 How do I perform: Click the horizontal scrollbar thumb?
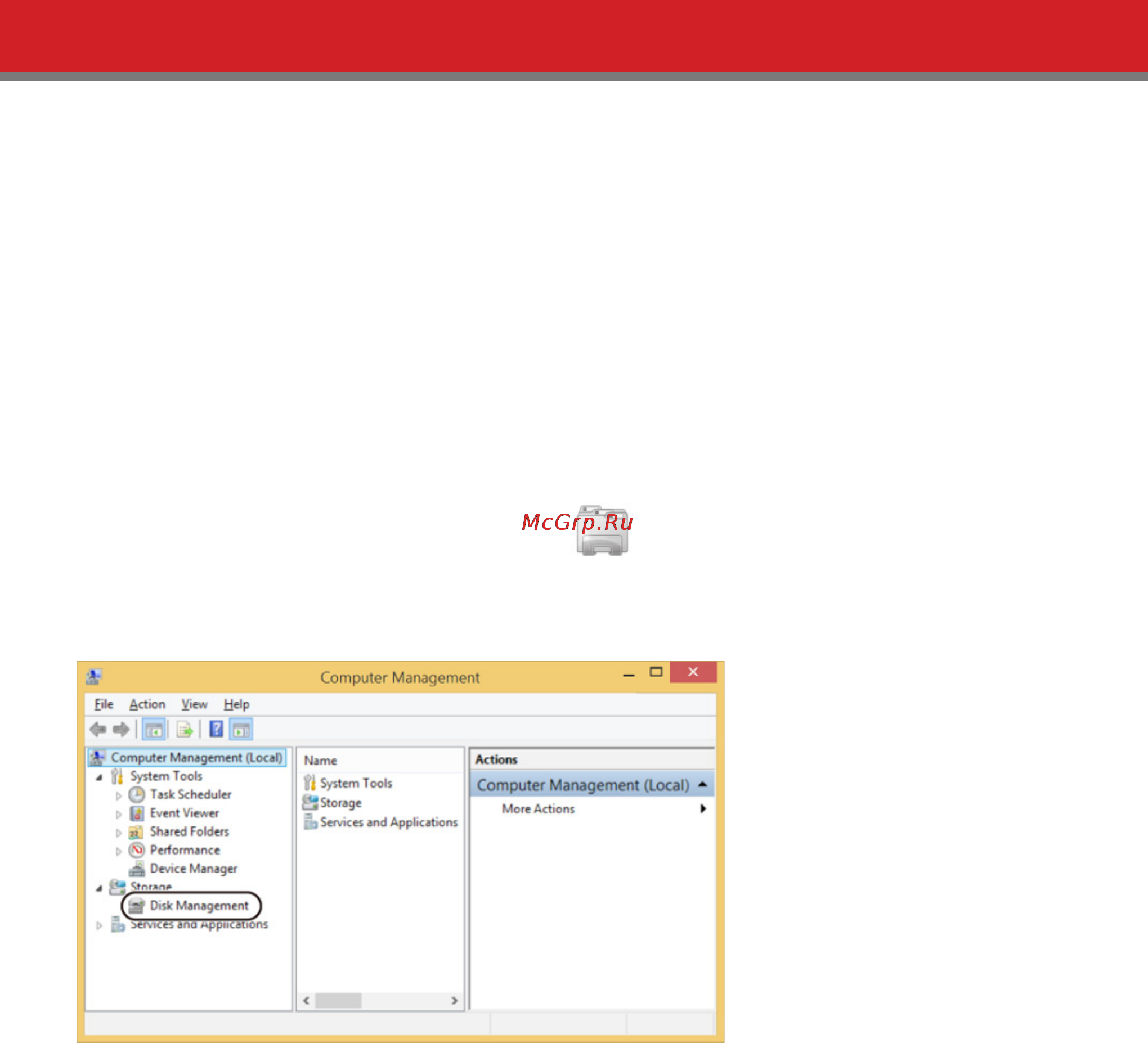click(x=338, y=1000)
